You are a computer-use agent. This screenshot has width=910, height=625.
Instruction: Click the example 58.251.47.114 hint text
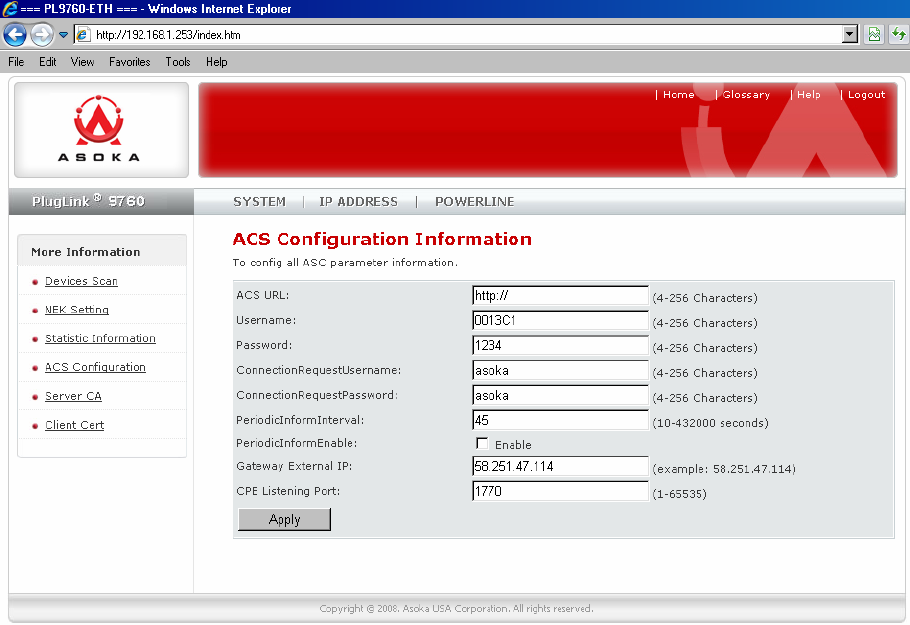point(724,469)
